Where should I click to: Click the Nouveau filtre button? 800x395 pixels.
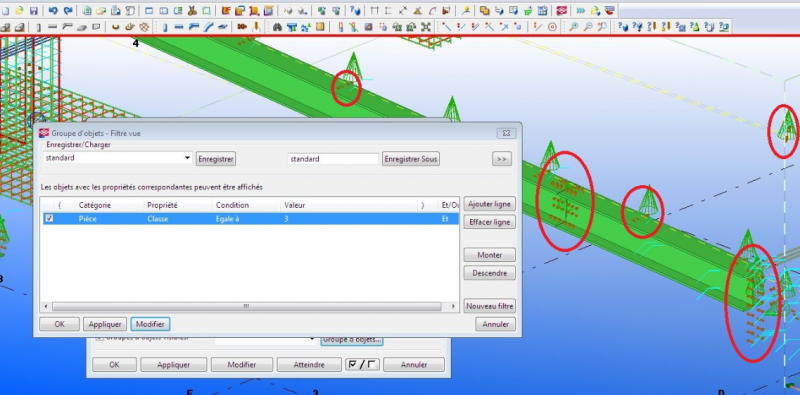pyautogui.click(x=489, y=306)
